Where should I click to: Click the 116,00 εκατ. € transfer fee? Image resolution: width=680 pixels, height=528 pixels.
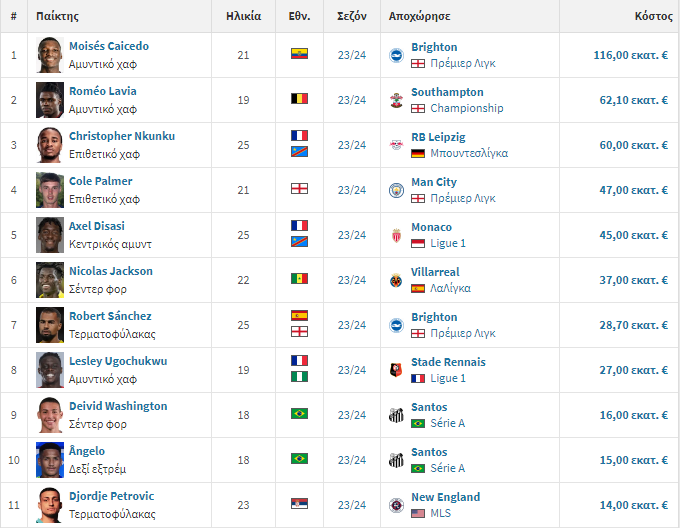click(631, 55)
